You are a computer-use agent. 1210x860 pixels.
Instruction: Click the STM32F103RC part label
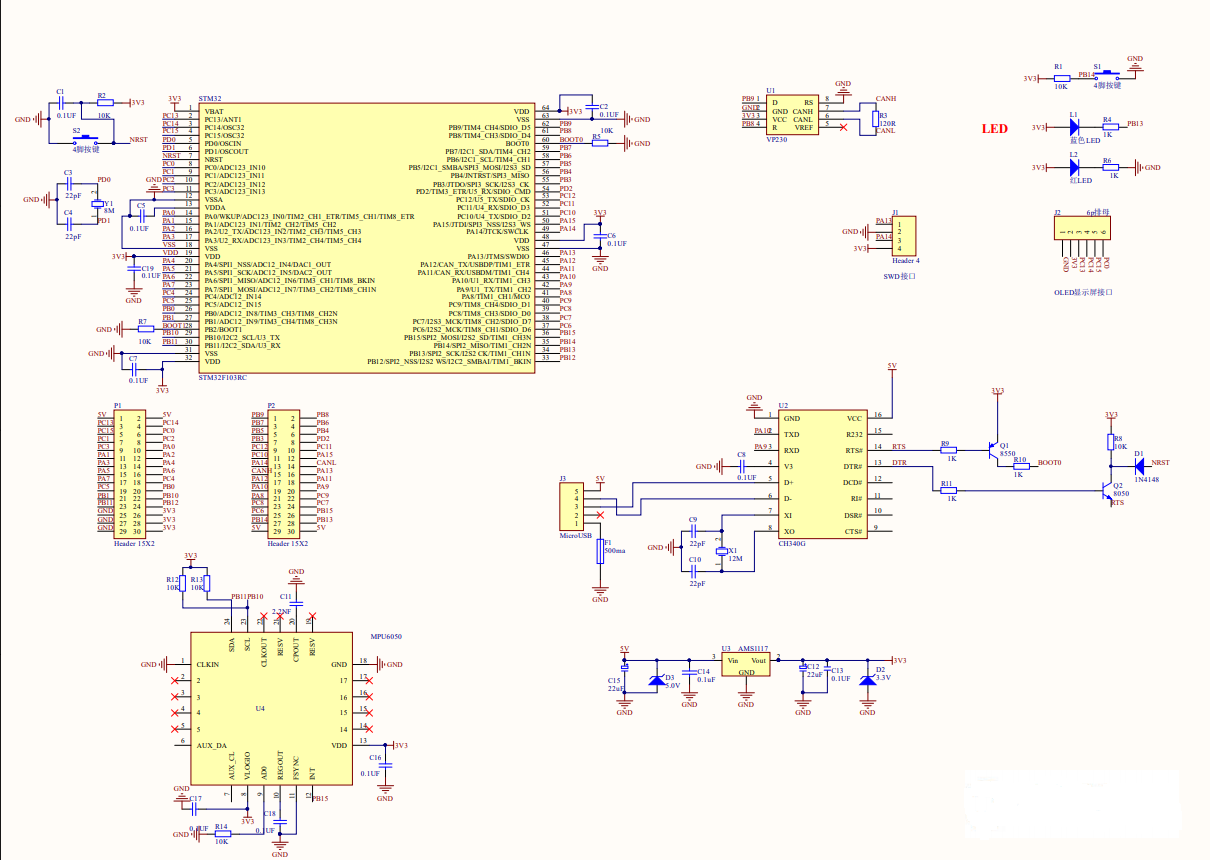(225, 378)
